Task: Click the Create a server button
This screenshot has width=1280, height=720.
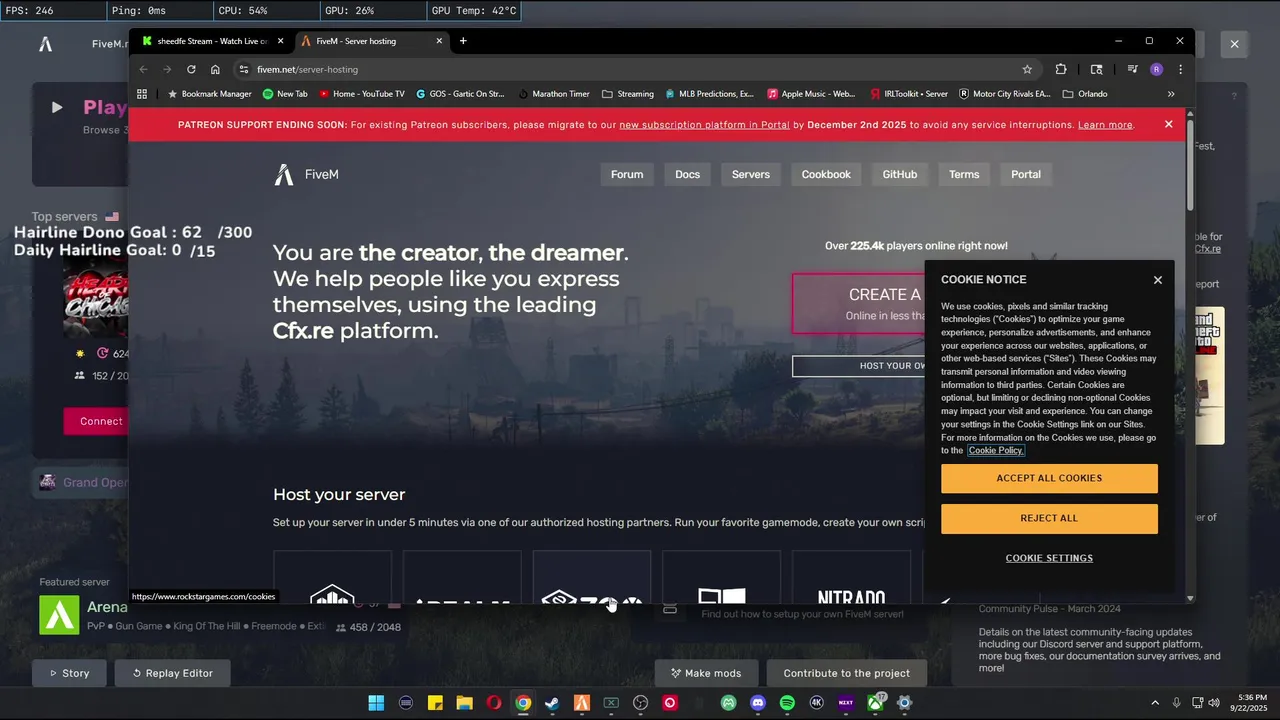Action: pos(858,303)
